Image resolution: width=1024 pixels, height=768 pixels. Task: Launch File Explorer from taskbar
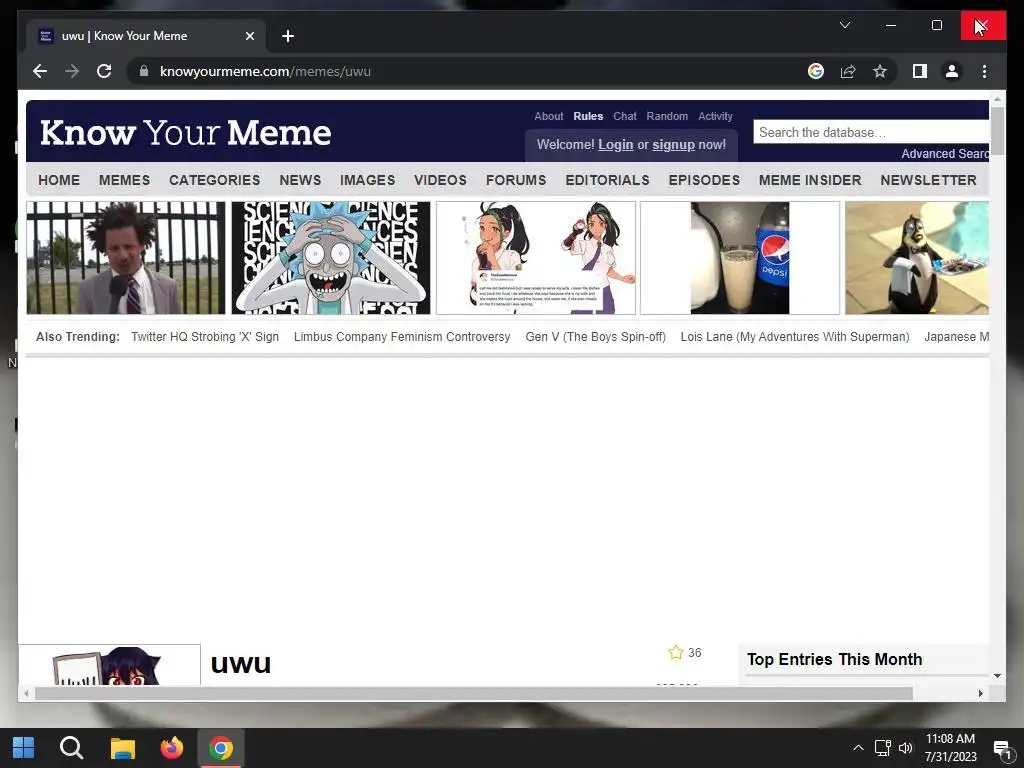[122, 748]
